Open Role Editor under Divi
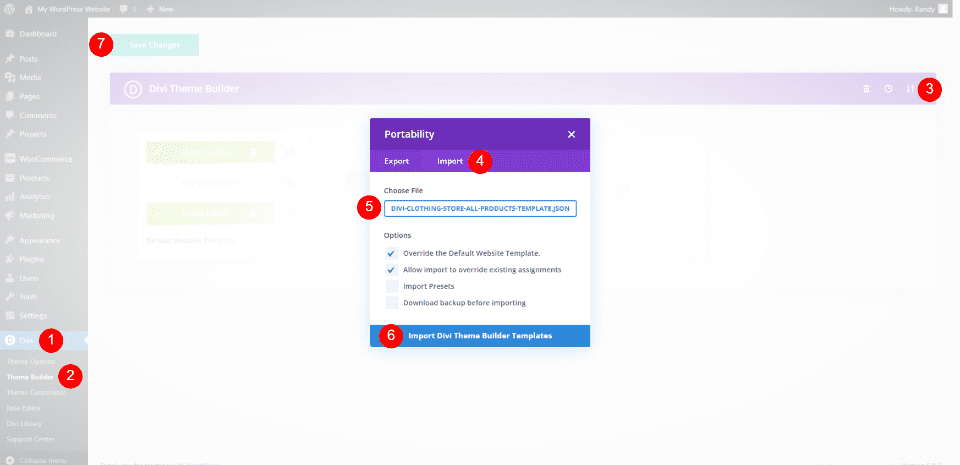This screenshot has height=465, width=960. 24,407
